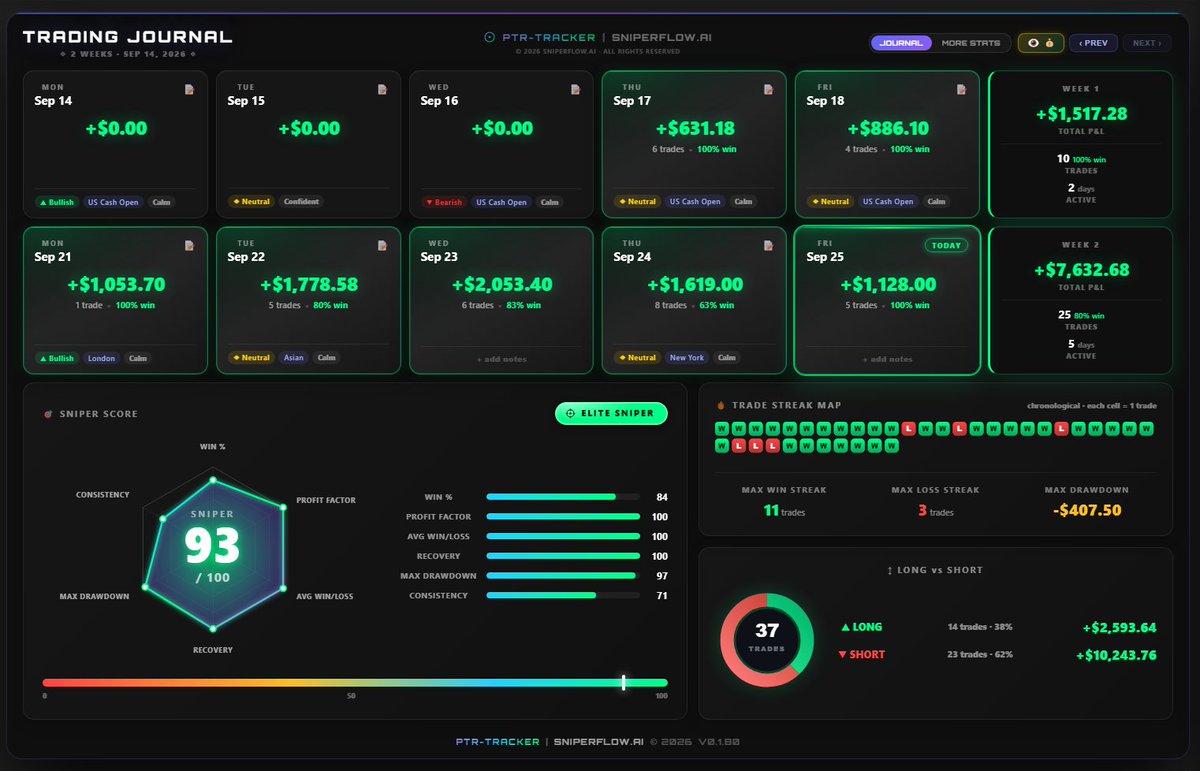Click the Sep 23 P&L '+$2,053.40'
1200x771 pixels.
[x=501, y=285]
